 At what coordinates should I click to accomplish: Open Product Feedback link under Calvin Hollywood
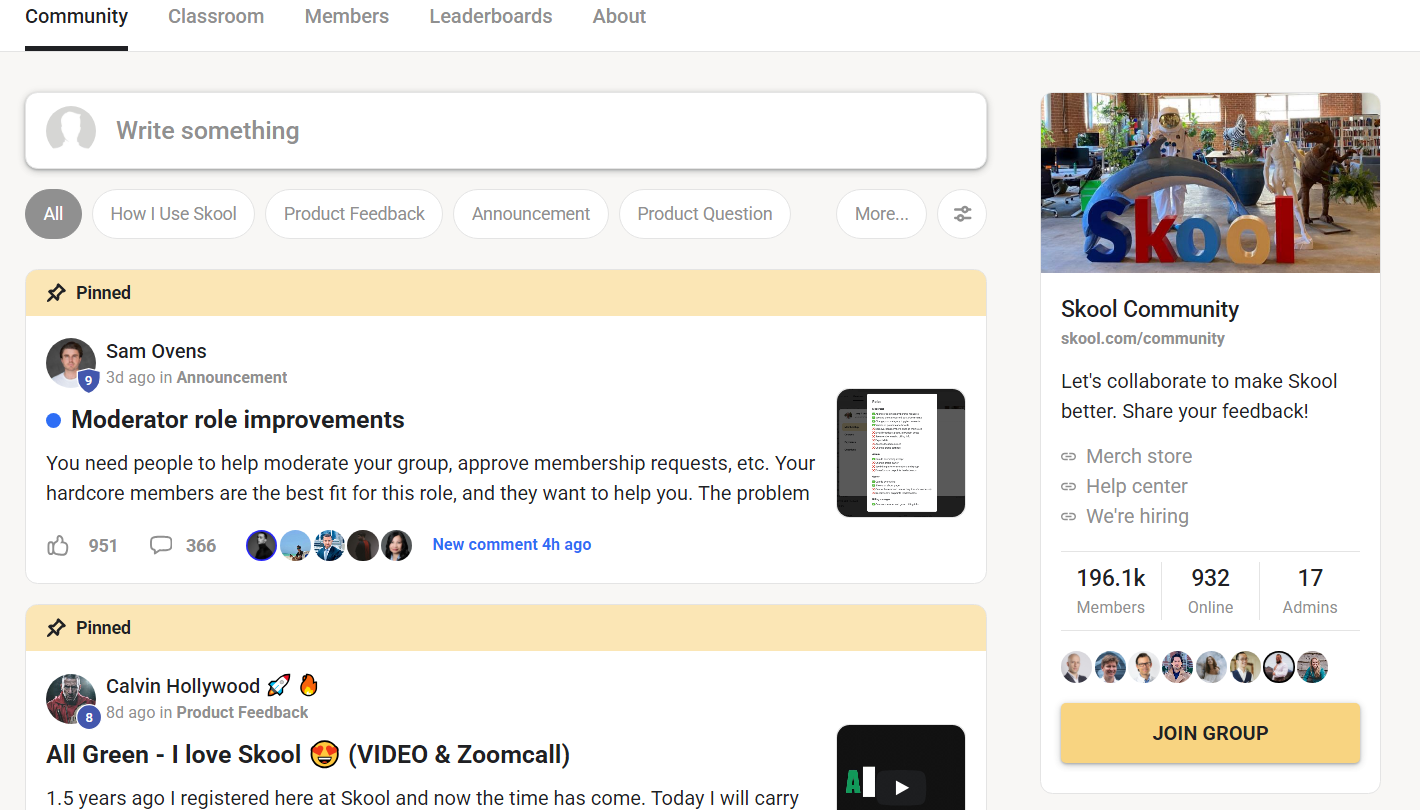click(242, 713)
